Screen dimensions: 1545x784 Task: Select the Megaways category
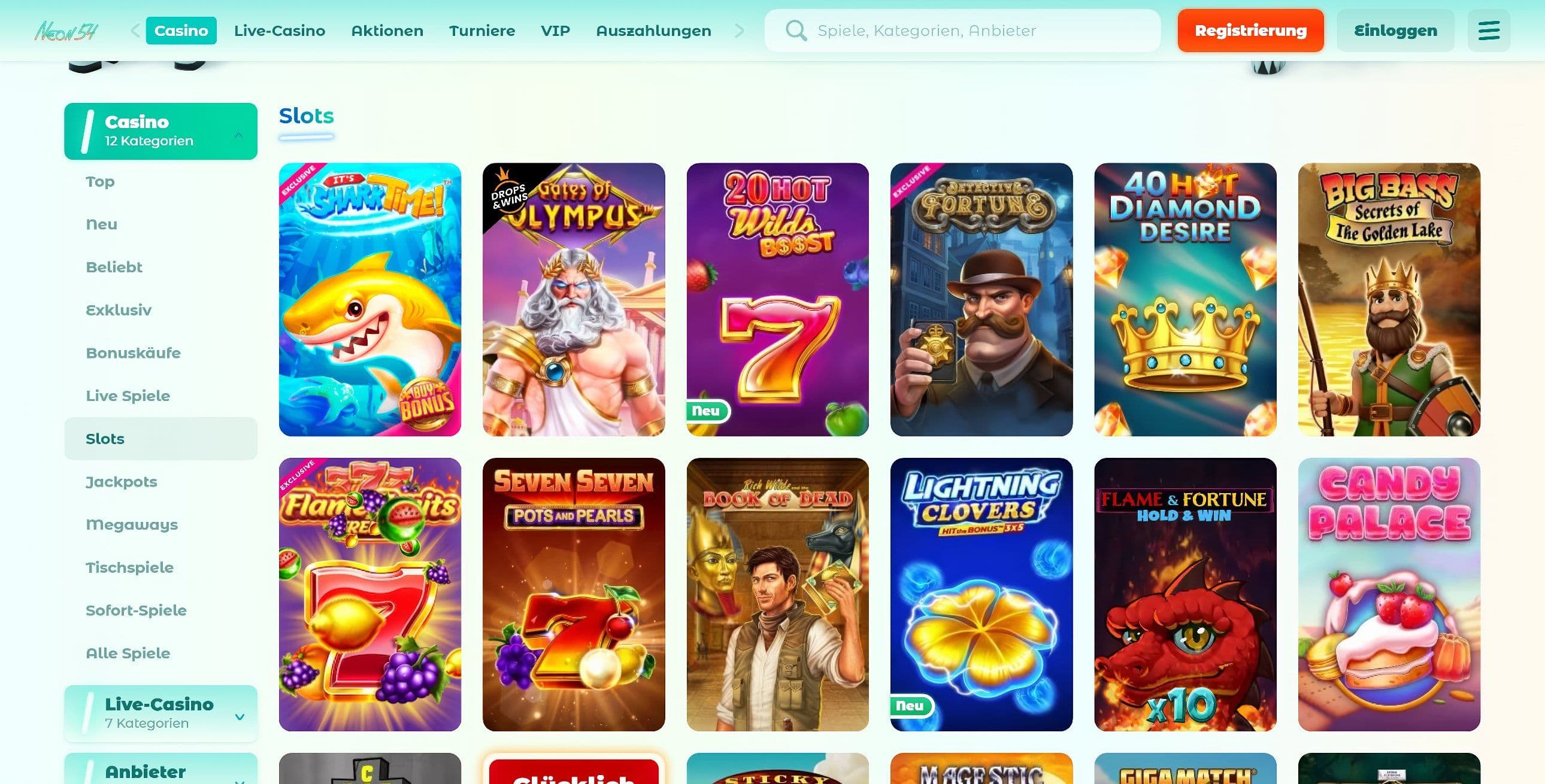[131, 524]
